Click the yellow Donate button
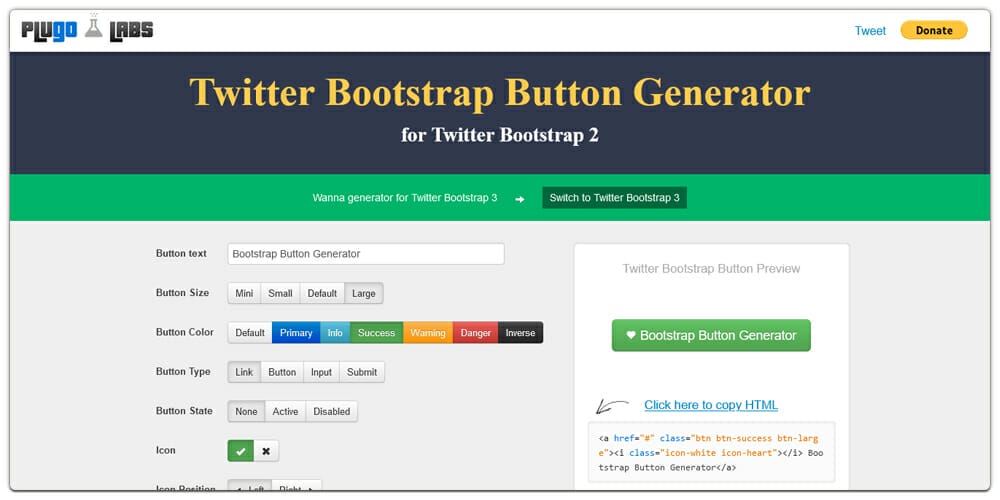 pyautogui.click(x=934, y=30)
